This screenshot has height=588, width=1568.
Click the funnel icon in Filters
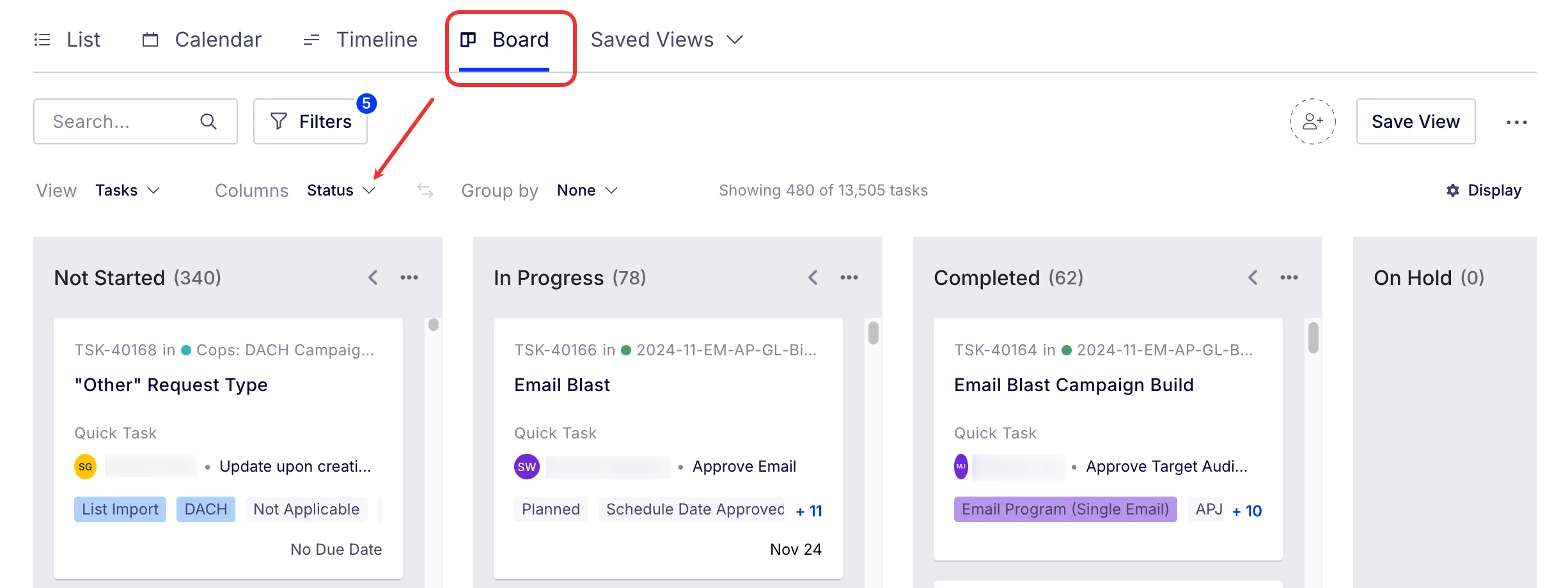click(279, 121)
